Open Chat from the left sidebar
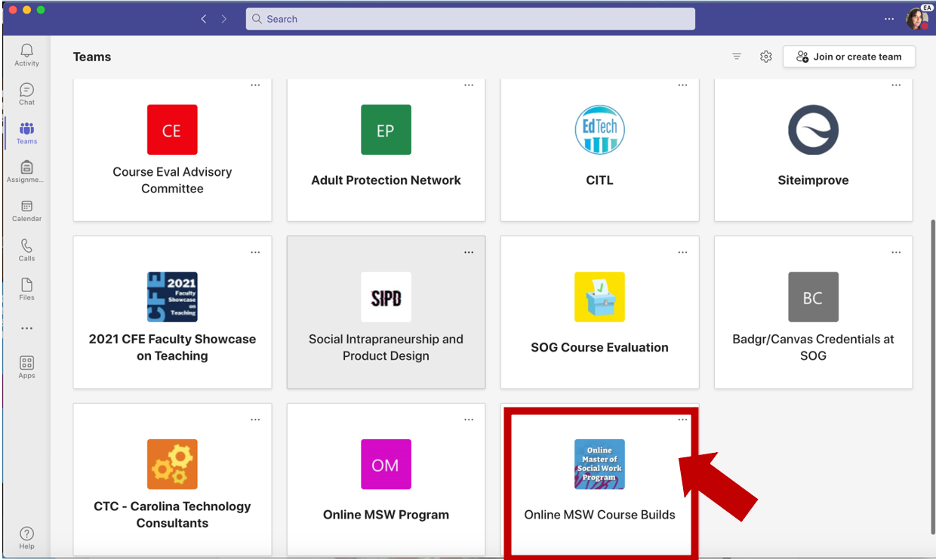This screenshot has height=560, width=936. click(27, 94)
